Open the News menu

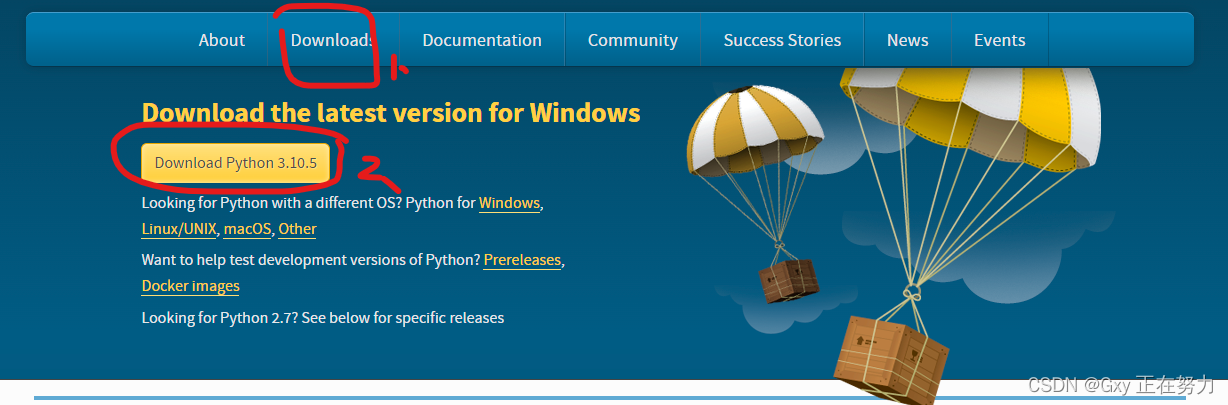[908, 40]
